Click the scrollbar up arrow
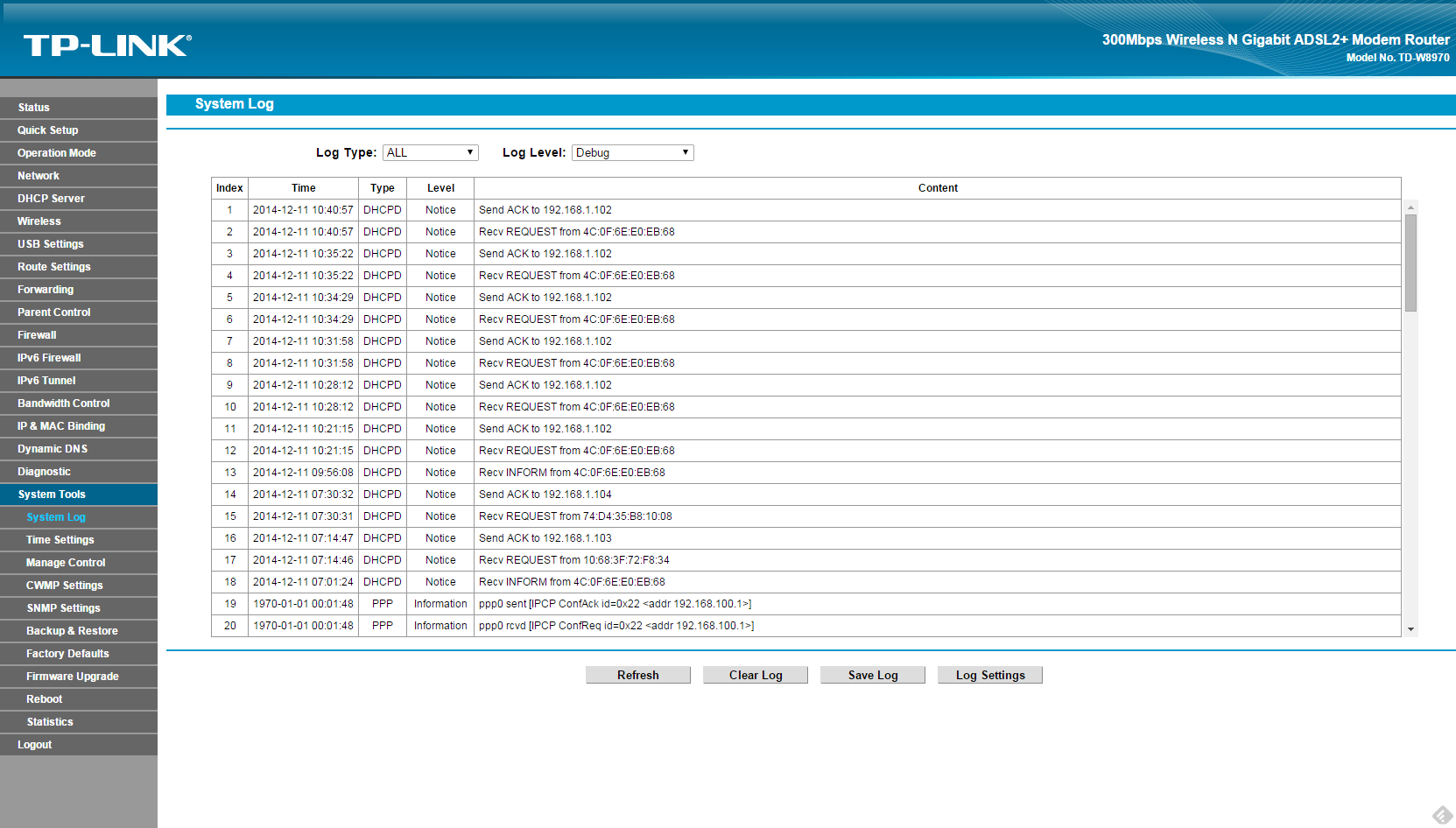 coord(1410,207)
